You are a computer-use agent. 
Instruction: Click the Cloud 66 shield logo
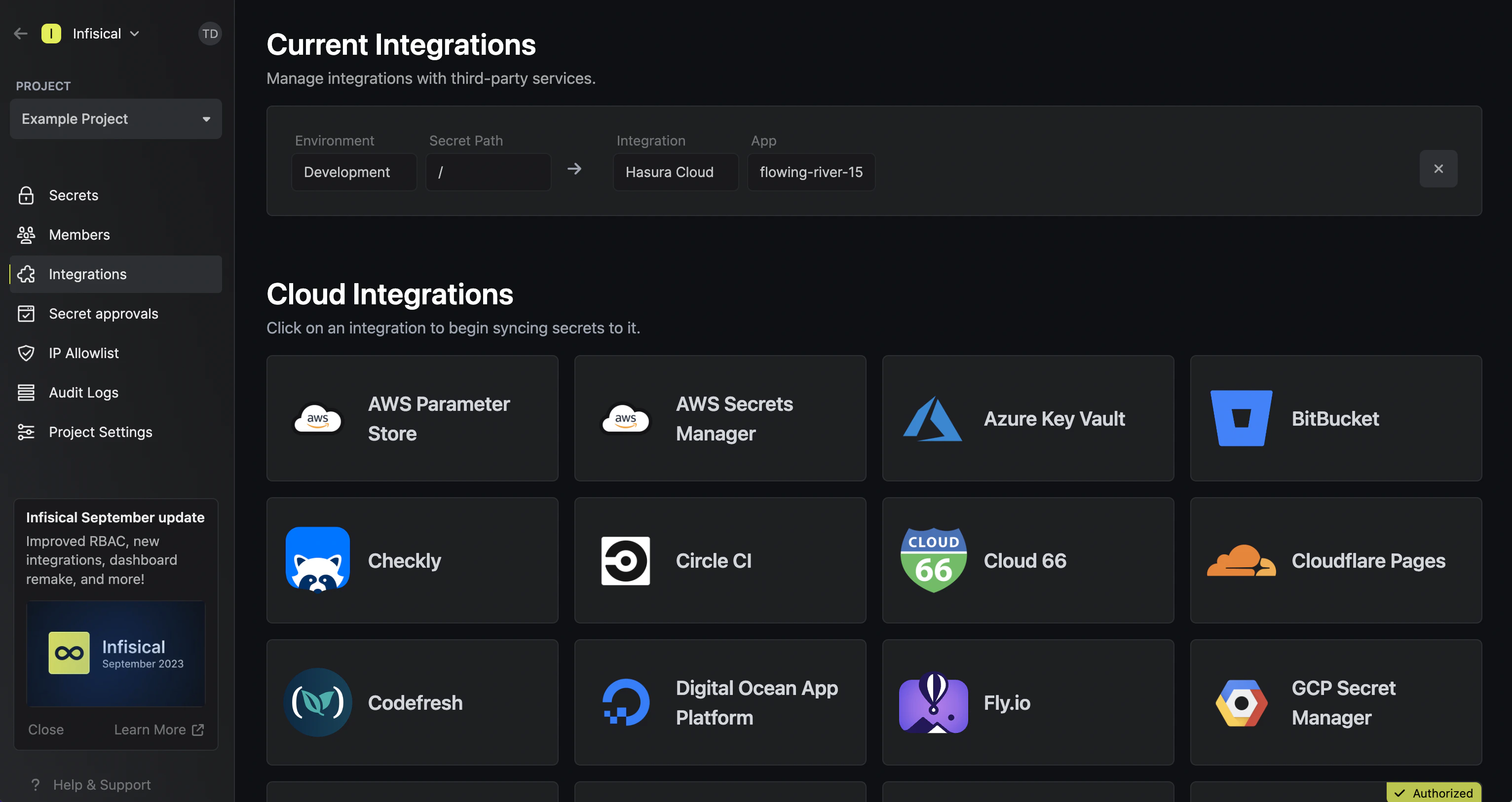[x=933, y=560]
